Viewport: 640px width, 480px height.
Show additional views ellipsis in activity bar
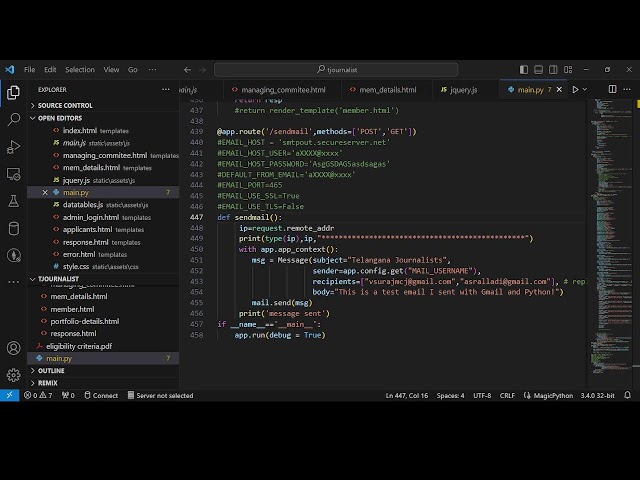13,282
